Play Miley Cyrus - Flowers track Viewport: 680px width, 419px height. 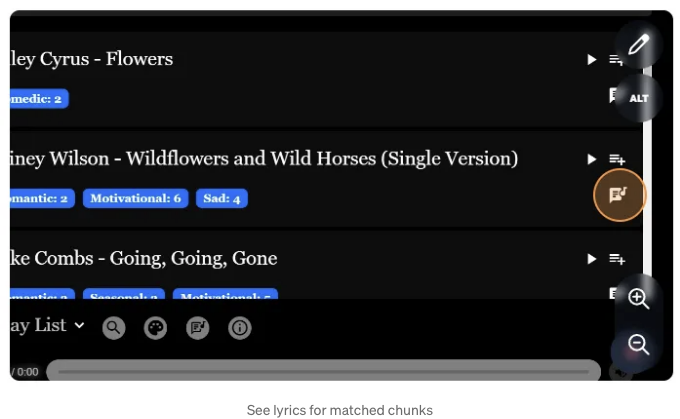point(592,59)
